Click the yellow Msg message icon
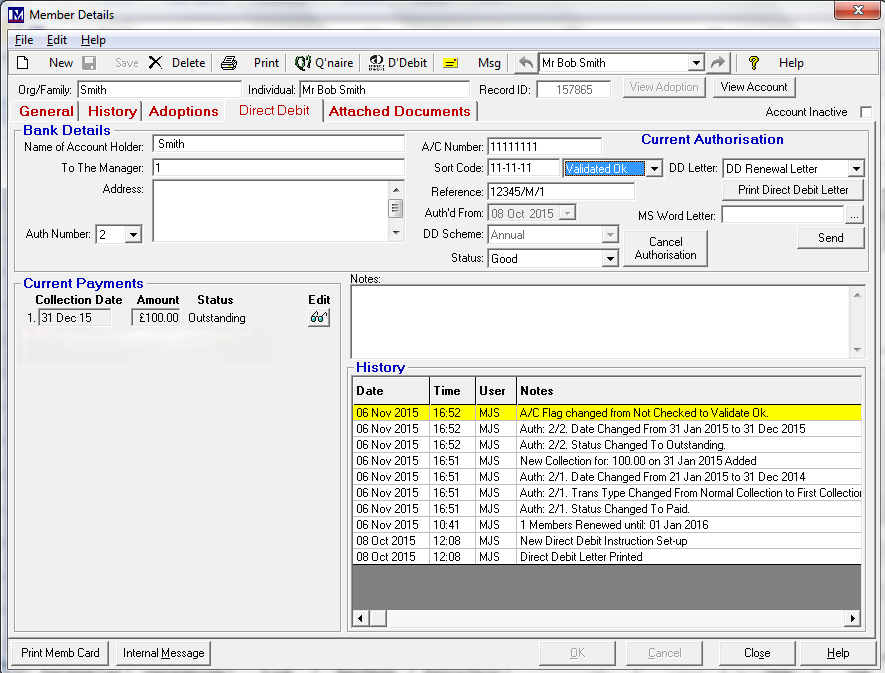This screenshot has height=673, width=885. [451, 63]
